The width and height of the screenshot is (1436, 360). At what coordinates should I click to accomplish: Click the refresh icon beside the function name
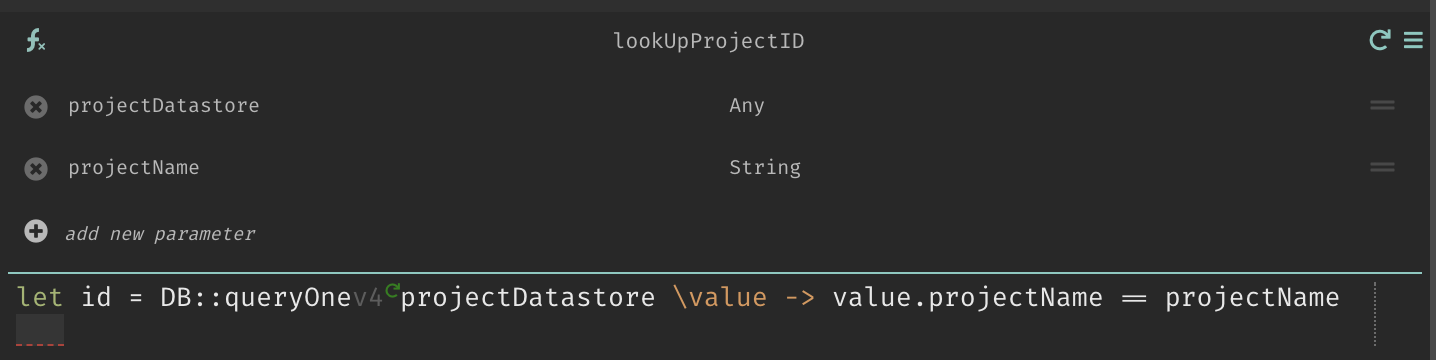pyautogui.click(x=1379, y=40)
